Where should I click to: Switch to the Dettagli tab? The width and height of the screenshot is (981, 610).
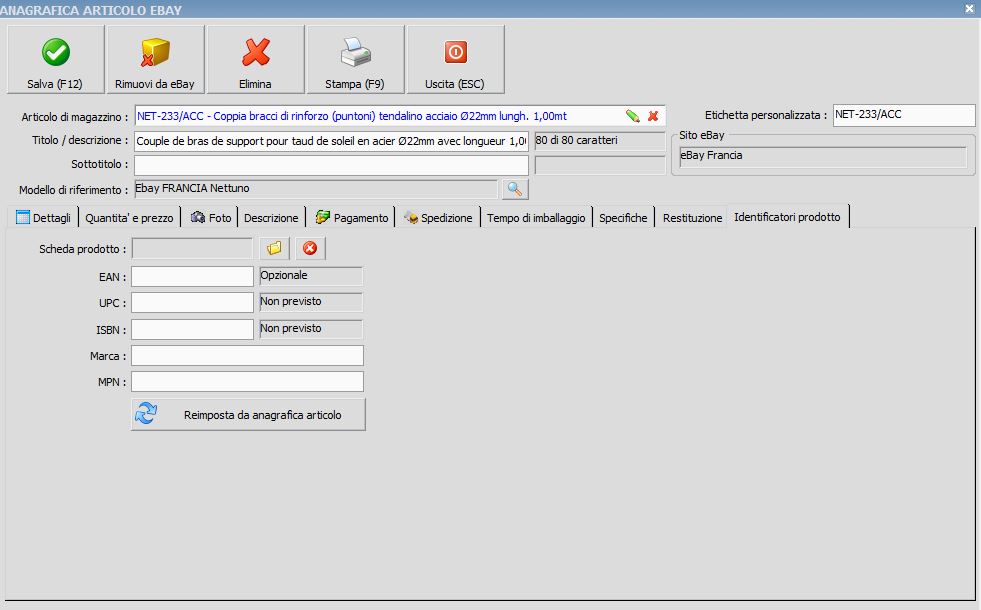43,218
